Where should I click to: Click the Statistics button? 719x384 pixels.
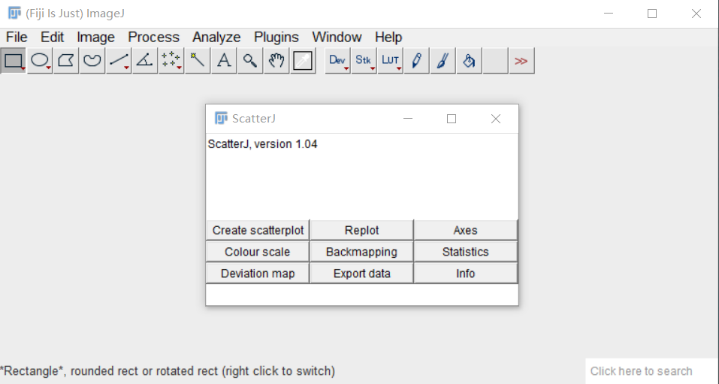pyautogui.click(x=465, y=252)
